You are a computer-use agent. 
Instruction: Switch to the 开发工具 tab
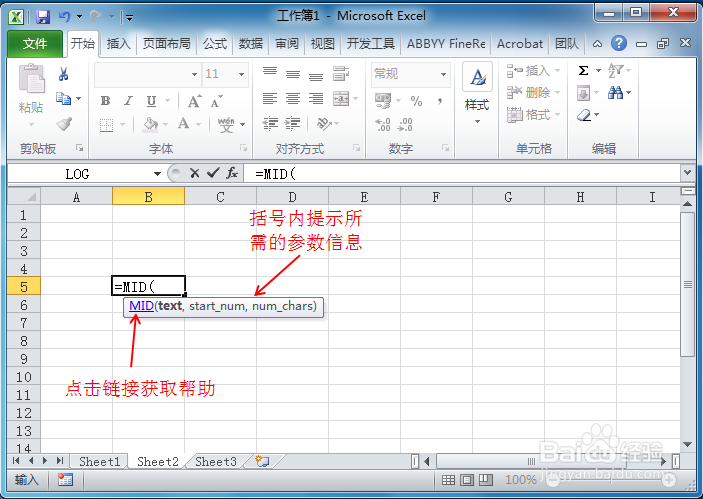(x=370, y=44)
